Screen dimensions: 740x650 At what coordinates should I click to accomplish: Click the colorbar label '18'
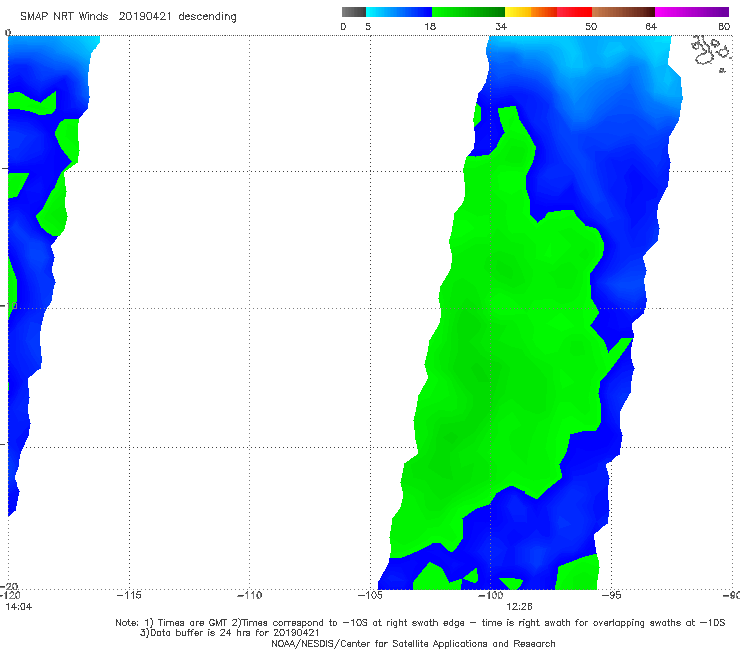click(429, 26)
